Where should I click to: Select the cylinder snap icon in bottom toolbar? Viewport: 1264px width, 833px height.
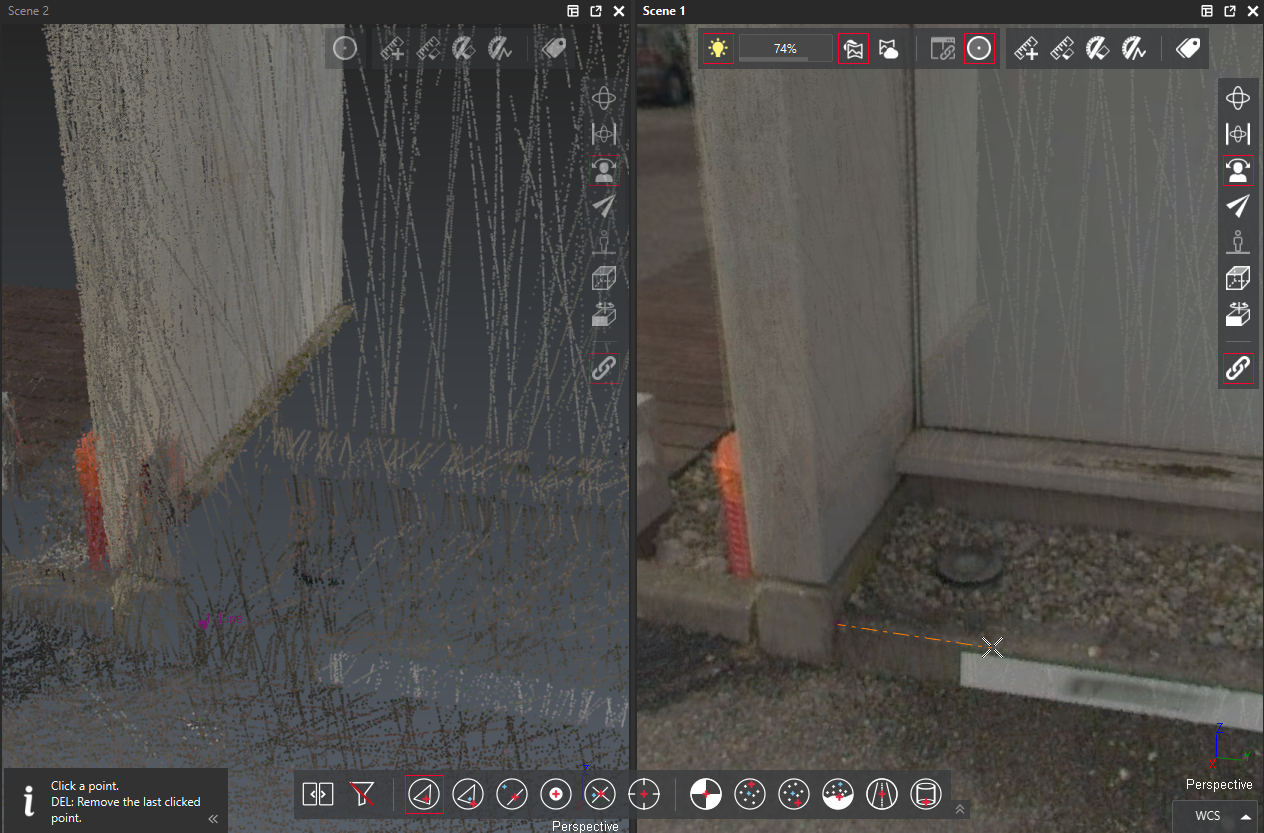(926, 794)
